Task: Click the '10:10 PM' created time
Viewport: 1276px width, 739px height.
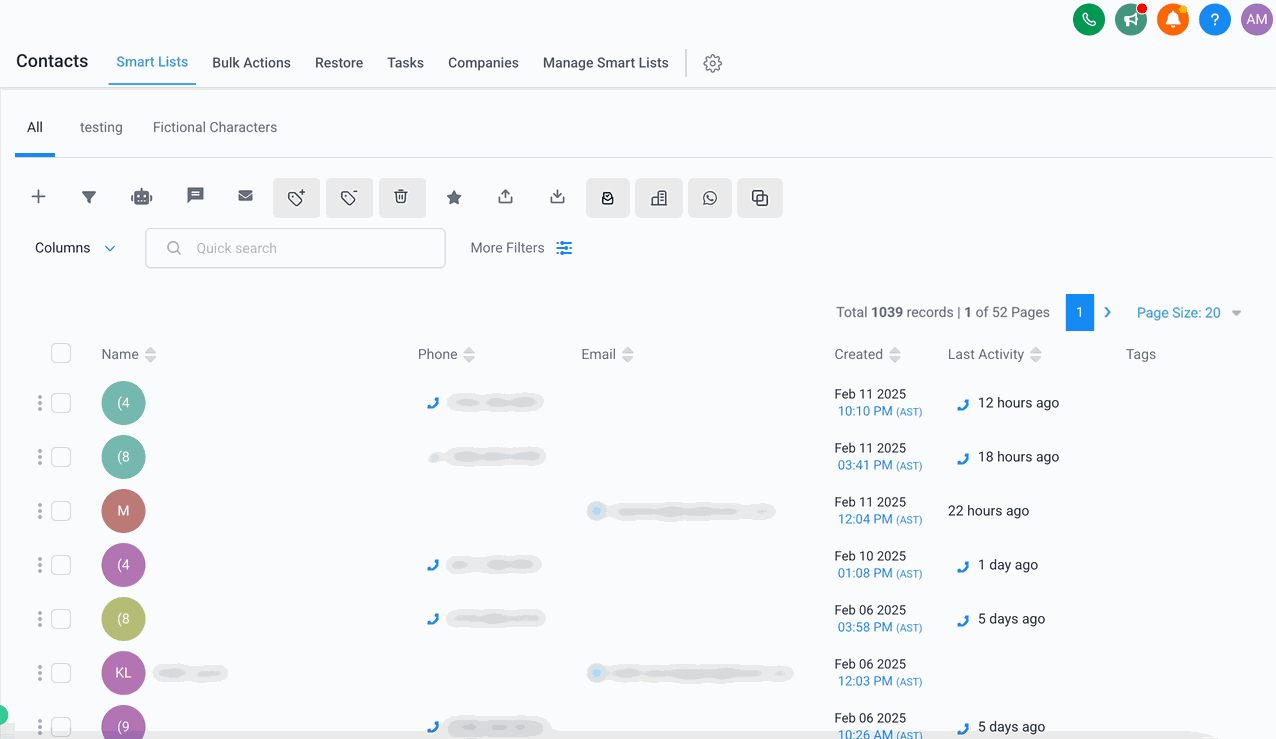Action: (865, 411)
